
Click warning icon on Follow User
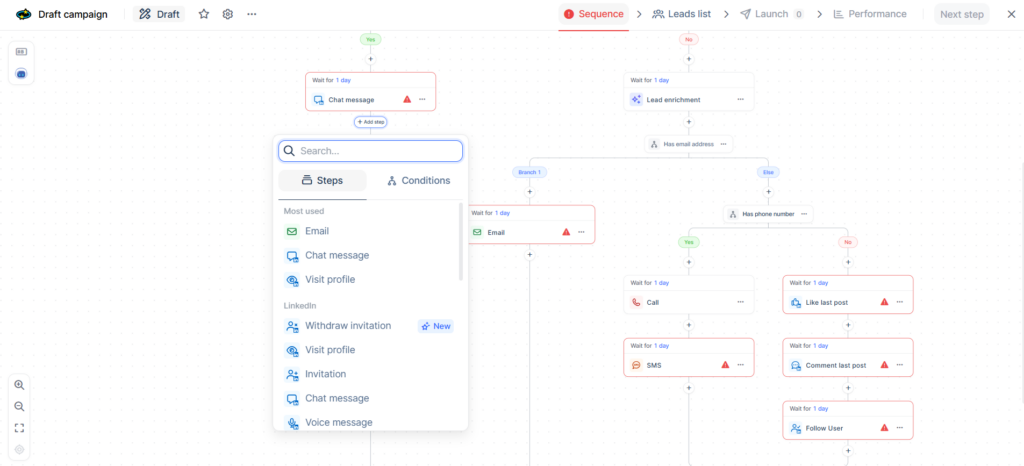[884, 428]
